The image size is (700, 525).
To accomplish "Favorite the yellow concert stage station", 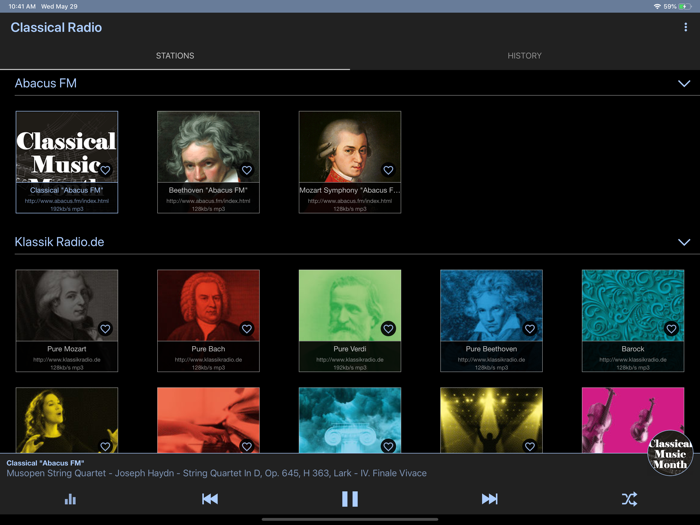I will click(x=530, y=446).
